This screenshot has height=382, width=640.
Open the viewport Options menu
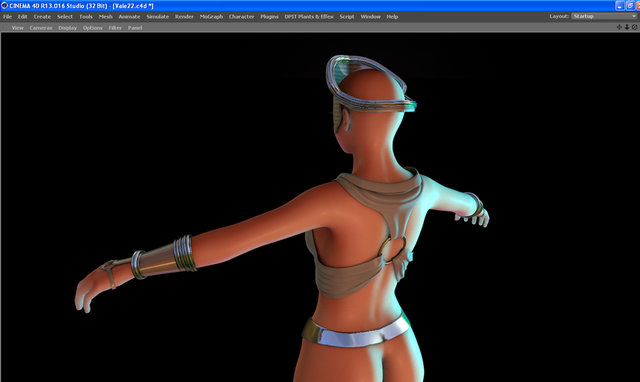93,28
